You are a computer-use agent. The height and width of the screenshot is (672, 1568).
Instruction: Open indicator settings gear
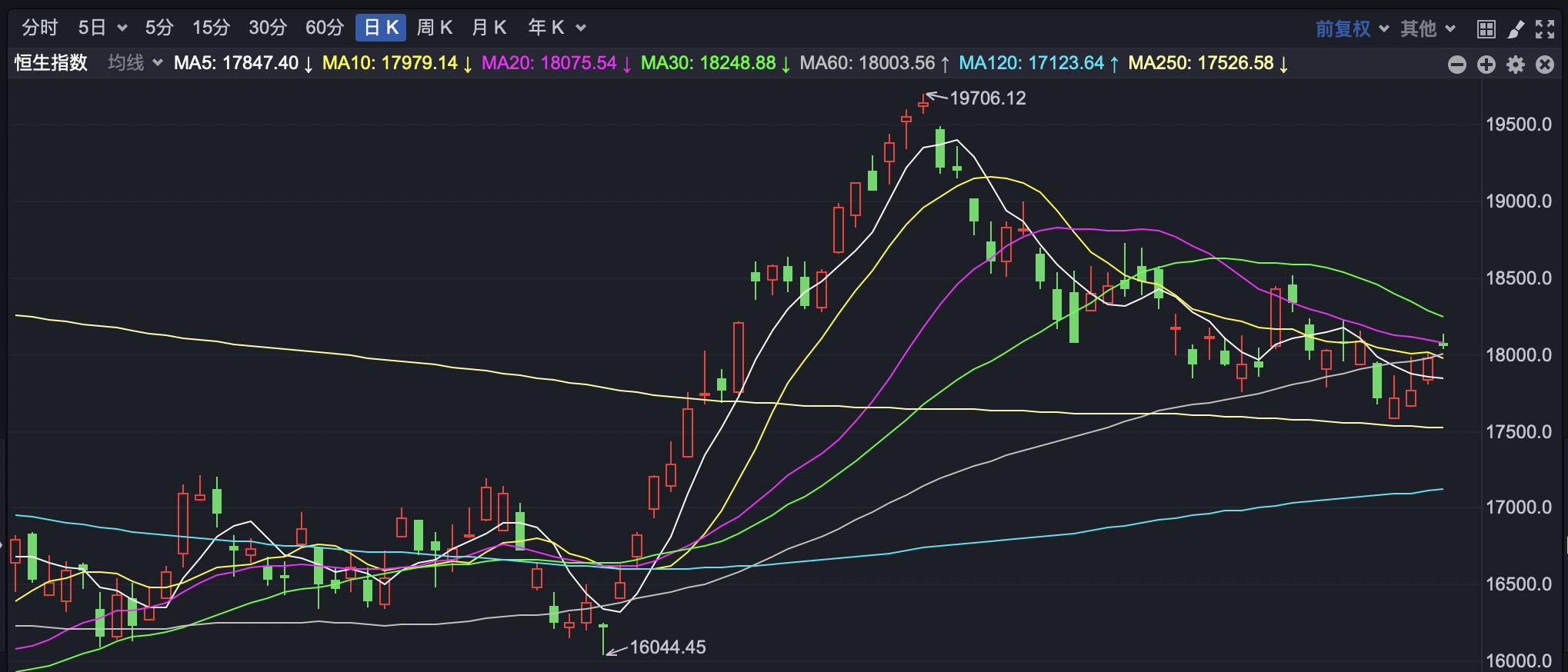click(x=1516, y=65)
